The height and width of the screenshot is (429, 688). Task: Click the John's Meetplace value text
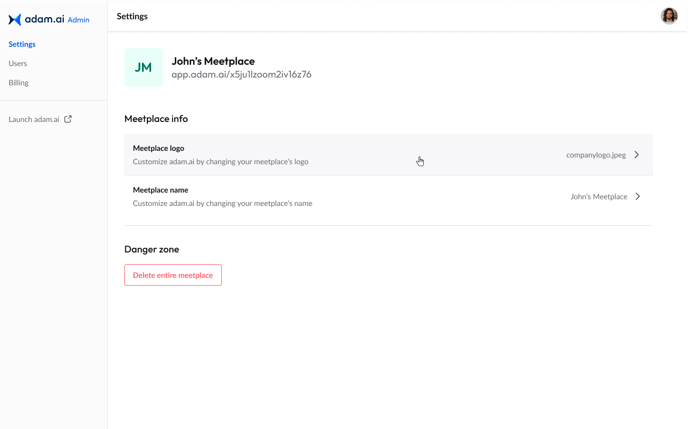[598, 197]
